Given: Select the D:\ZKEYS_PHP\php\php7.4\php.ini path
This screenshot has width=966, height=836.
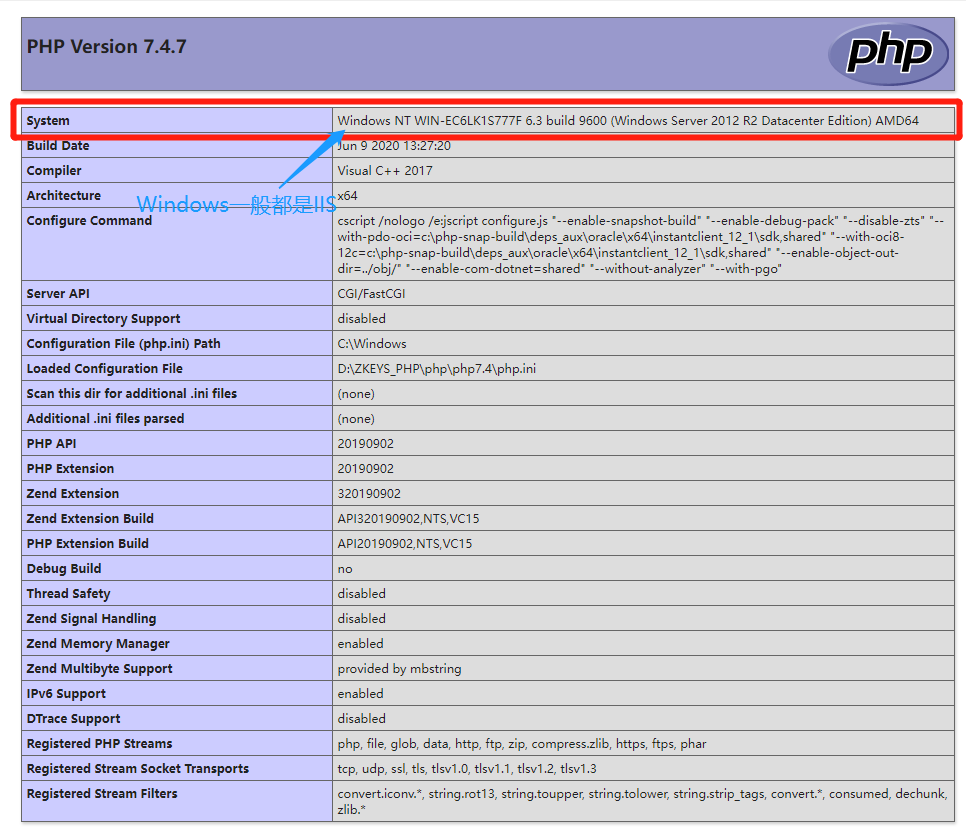Looking at the screenshot, I should click(x=437, y=369).
